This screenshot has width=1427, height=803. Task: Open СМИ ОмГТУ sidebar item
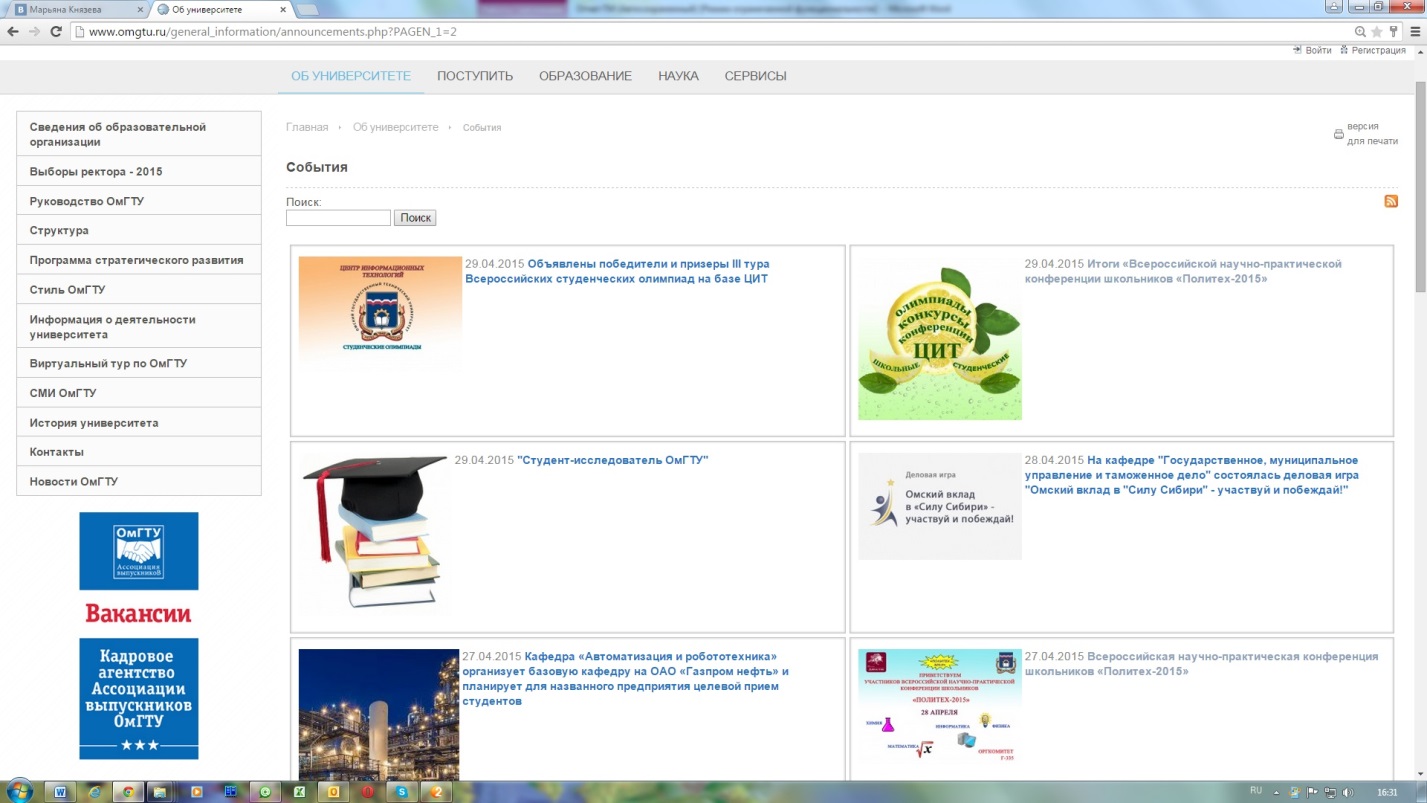coord(139,393)
